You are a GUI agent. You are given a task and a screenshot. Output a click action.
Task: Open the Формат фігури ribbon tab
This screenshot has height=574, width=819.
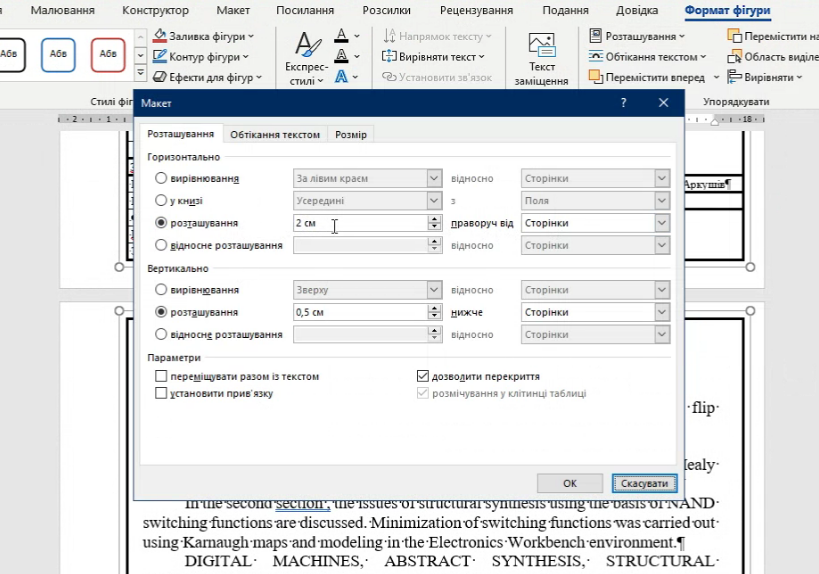[x=727, y=10]
